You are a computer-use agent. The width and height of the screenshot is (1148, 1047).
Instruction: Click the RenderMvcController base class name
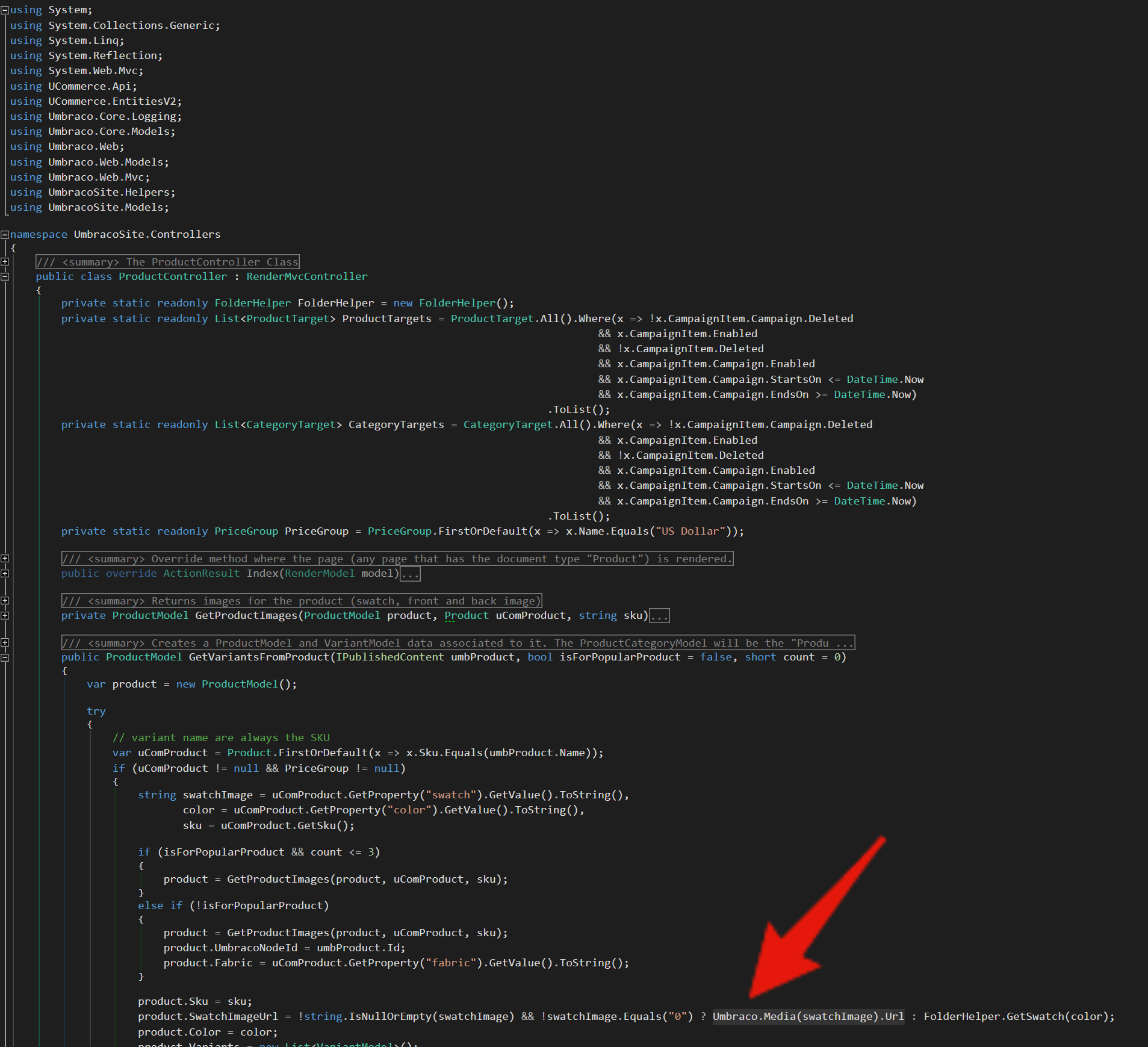tap(306, 276)
